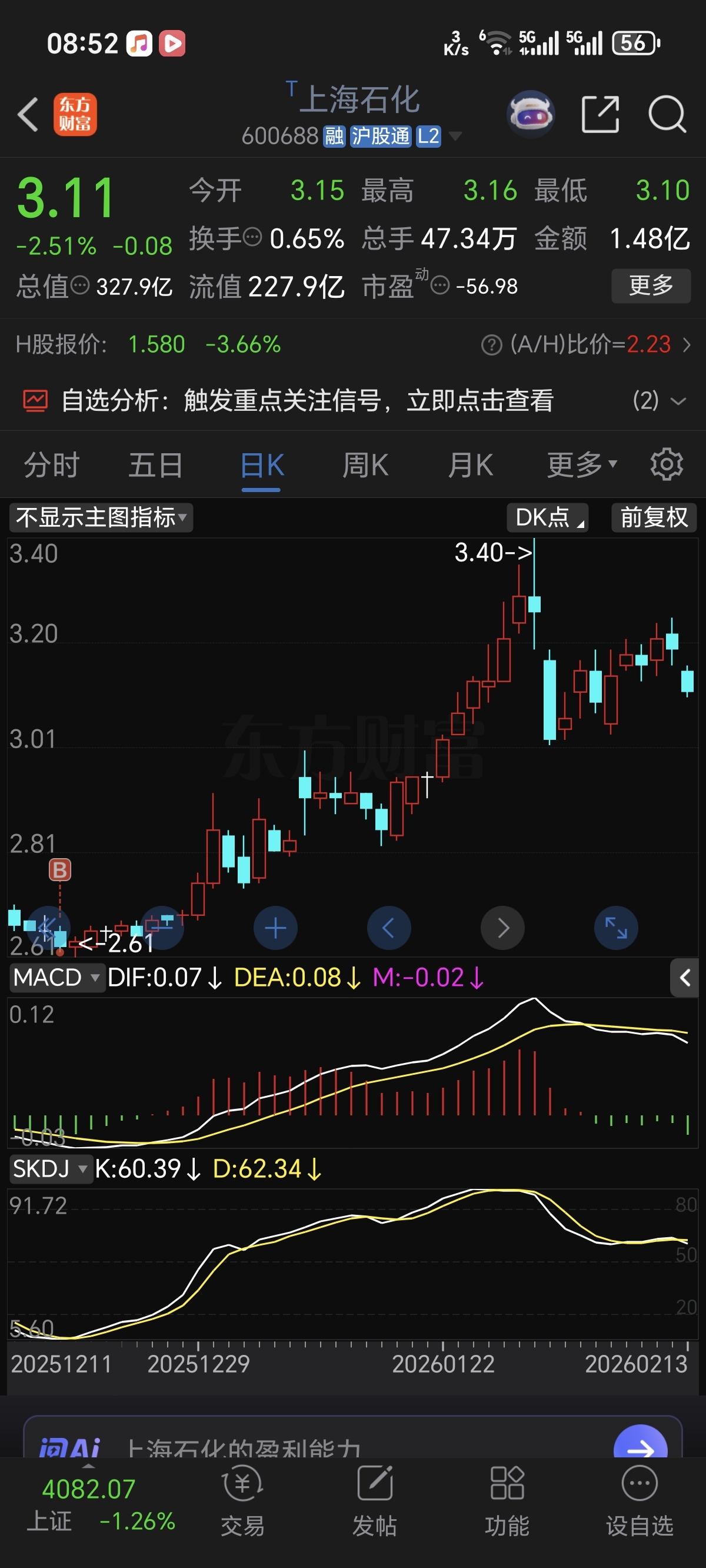
Task: Switch to 周K tab
Action: [x=365, y=465]
